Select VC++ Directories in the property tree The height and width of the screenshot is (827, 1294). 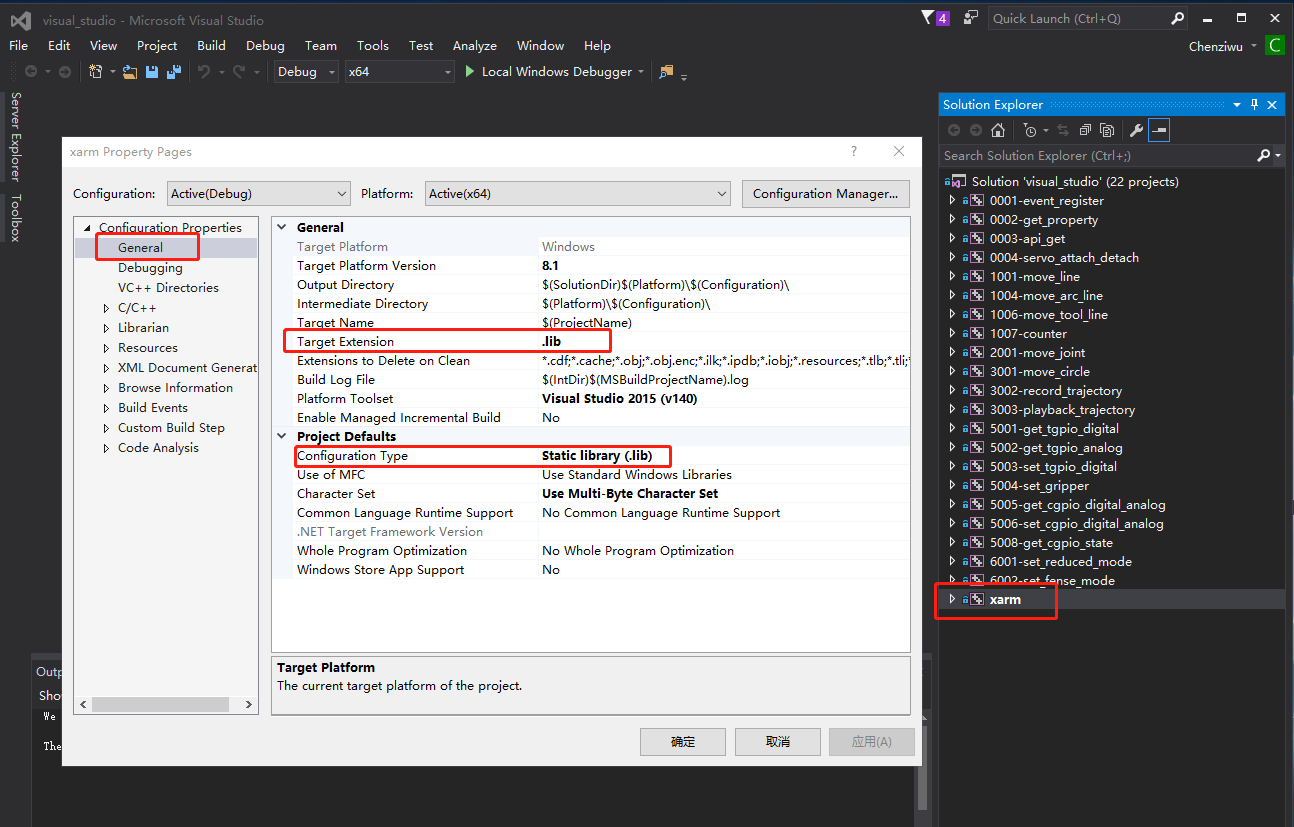click(168, 288)
